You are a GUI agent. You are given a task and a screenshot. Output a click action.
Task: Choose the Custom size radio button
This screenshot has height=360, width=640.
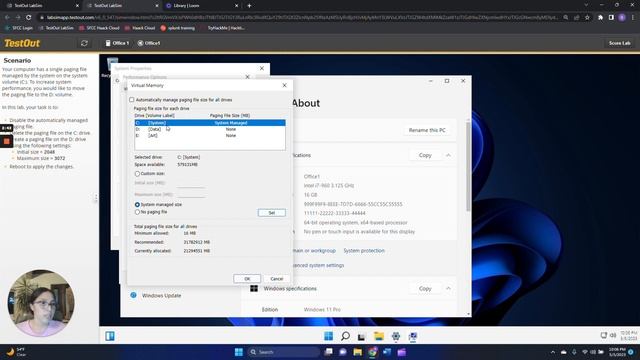coord(137,173)
